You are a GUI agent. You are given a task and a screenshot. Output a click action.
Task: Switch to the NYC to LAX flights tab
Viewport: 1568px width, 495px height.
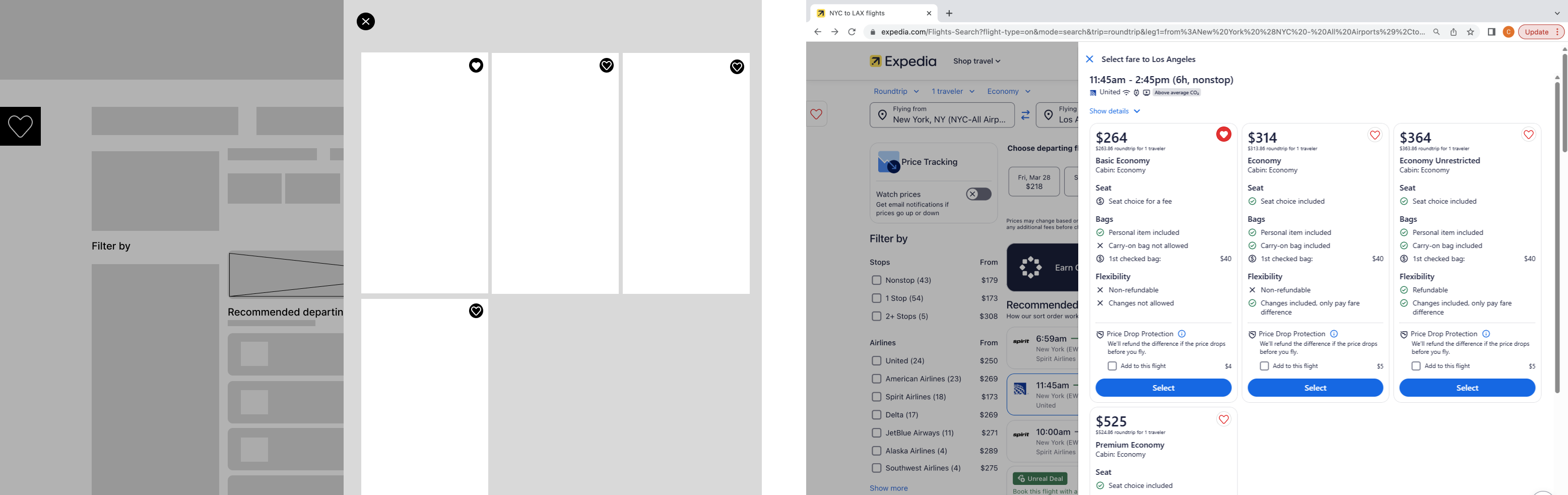tap(875, 13)
